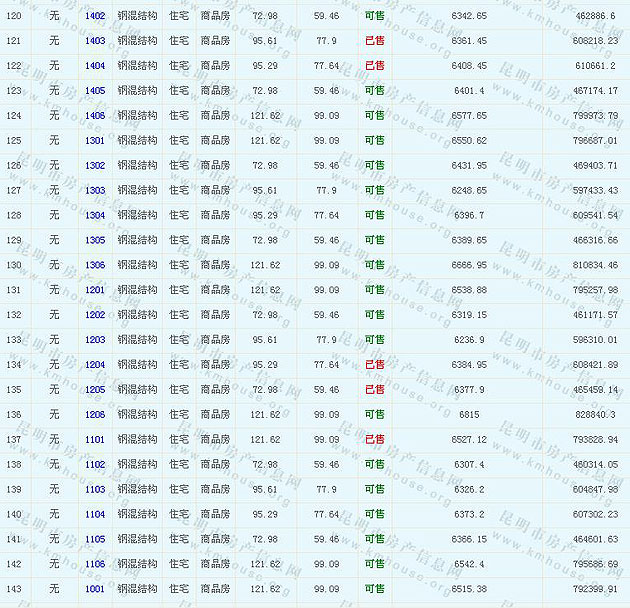Select room 1201 link
This screenshot has height=608, width=630.
tap(94, 290)
